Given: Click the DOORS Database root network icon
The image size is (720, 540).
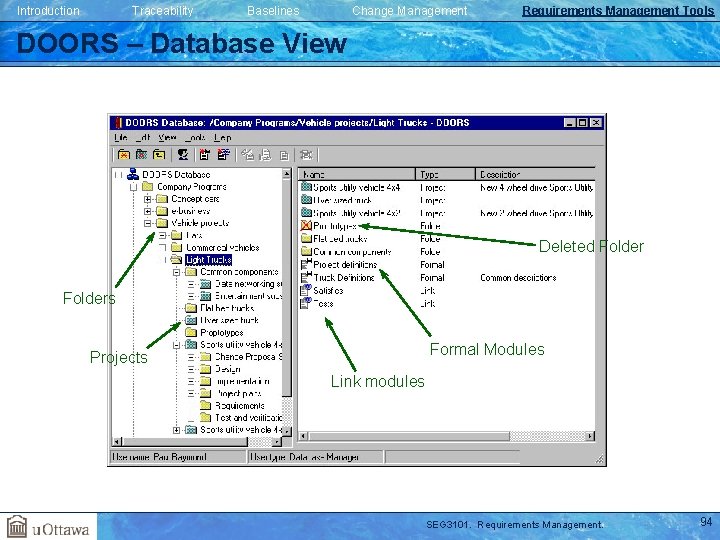Looking at the screenshot, I should pos(133,174).
